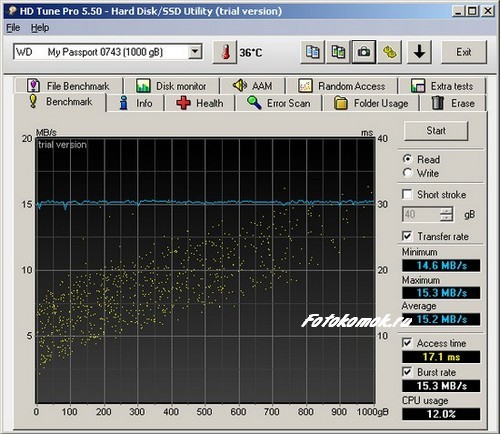The image size is (500, 434).
Task: Enable the Short stroke checkbox
Action: click(407, 194)
